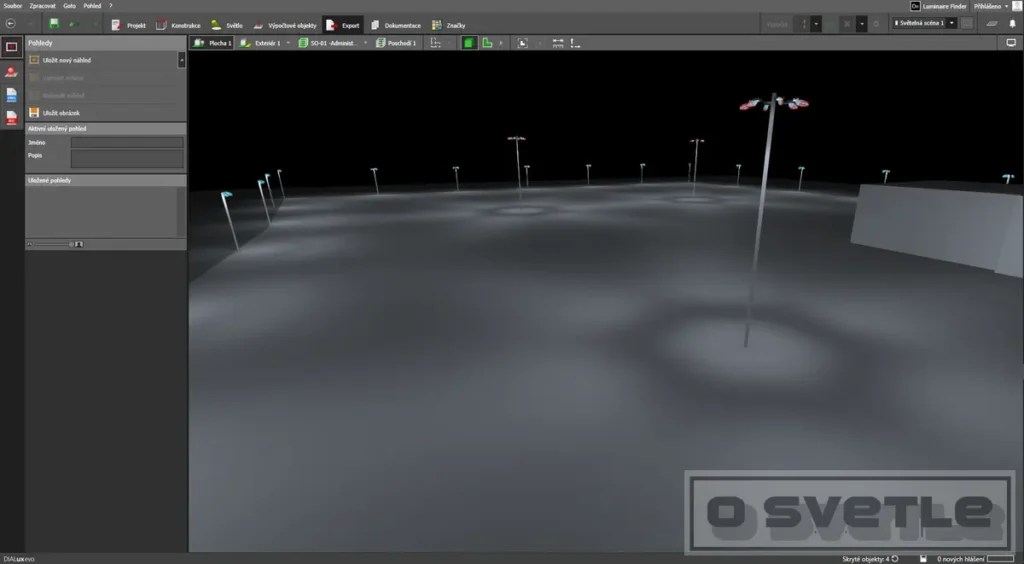
Task: Select the SO-01 Administ. building view
Action: click(328, 43)
